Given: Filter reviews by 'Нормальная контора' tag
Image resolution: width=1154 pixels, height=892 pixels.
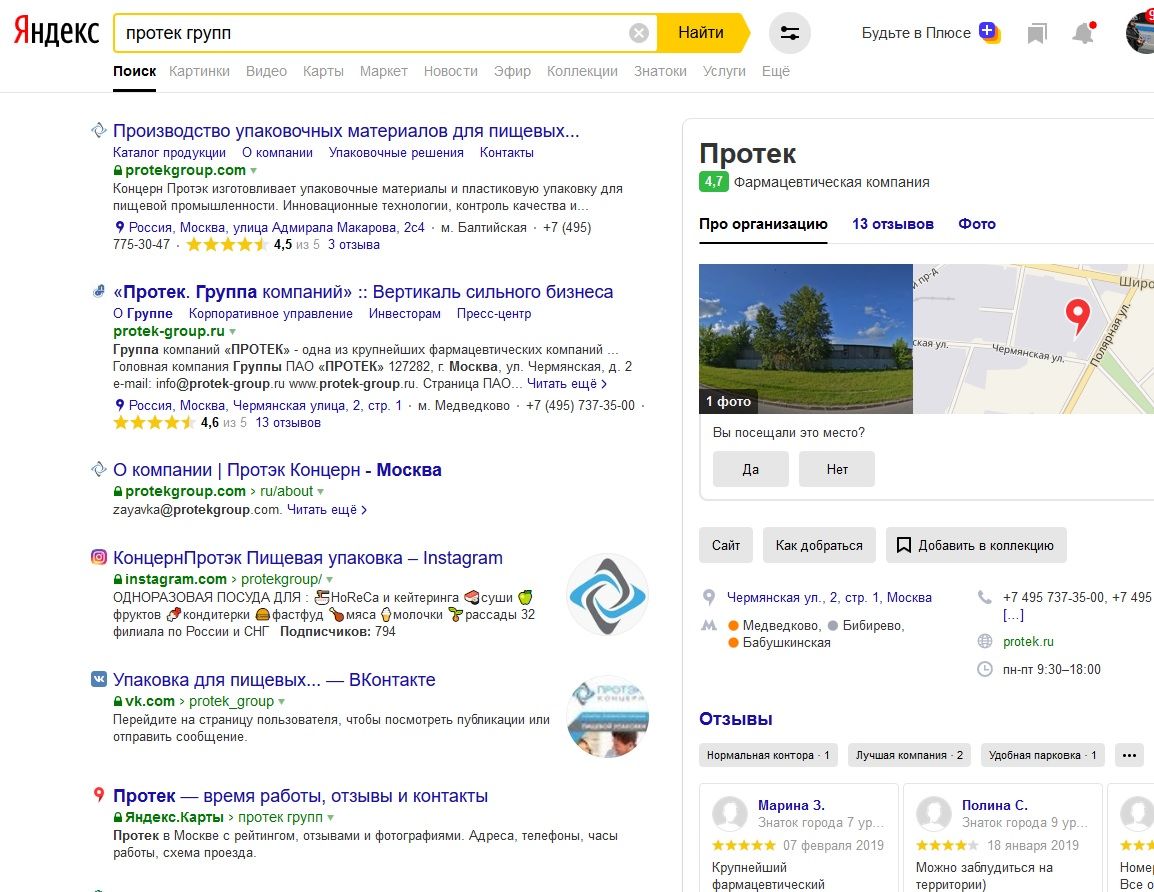Looking at the screenshot, I should pos(768,755).
